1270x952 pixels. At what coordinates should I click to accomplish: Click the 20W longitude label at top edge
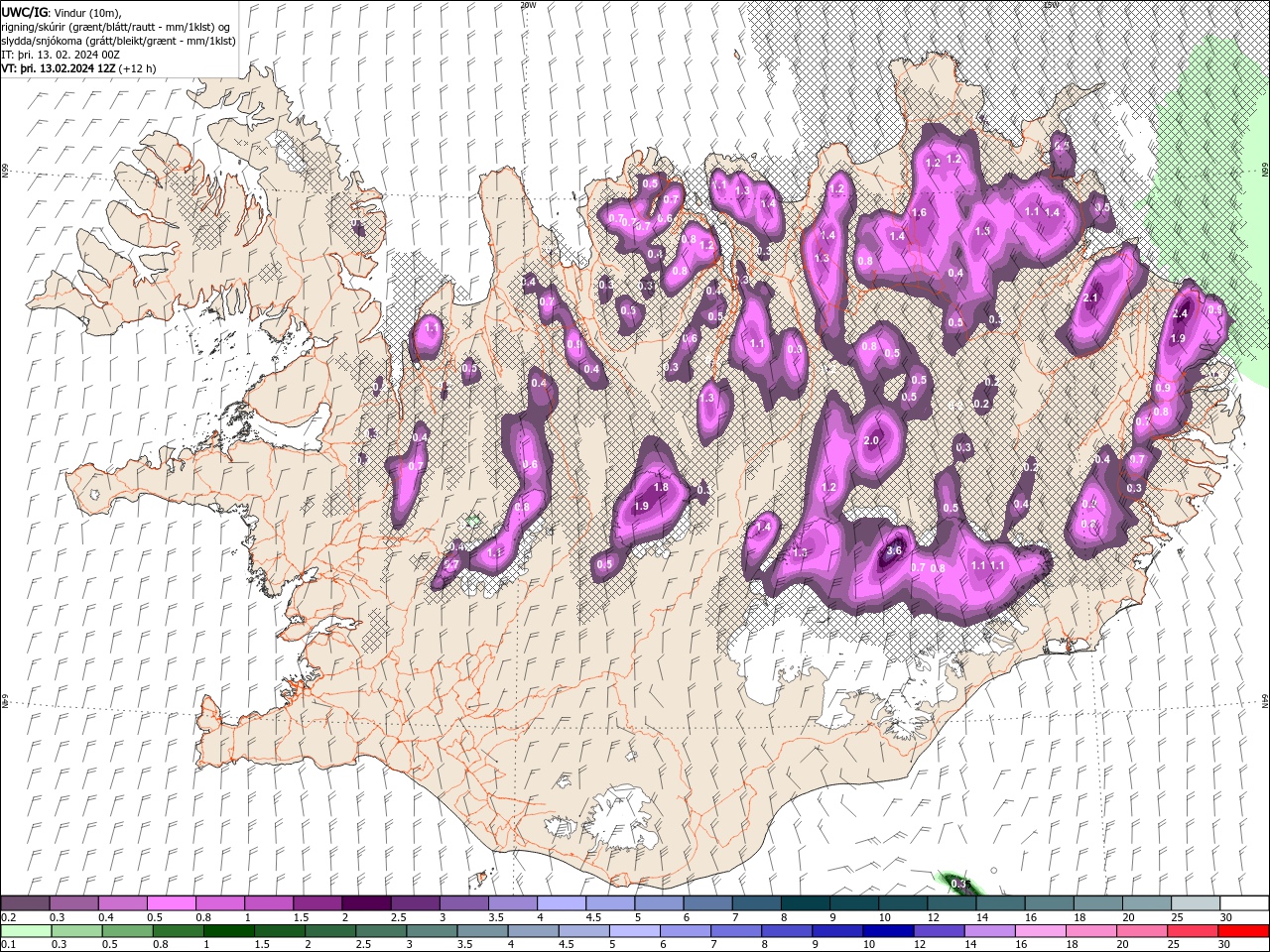click(x=528, y=5)
